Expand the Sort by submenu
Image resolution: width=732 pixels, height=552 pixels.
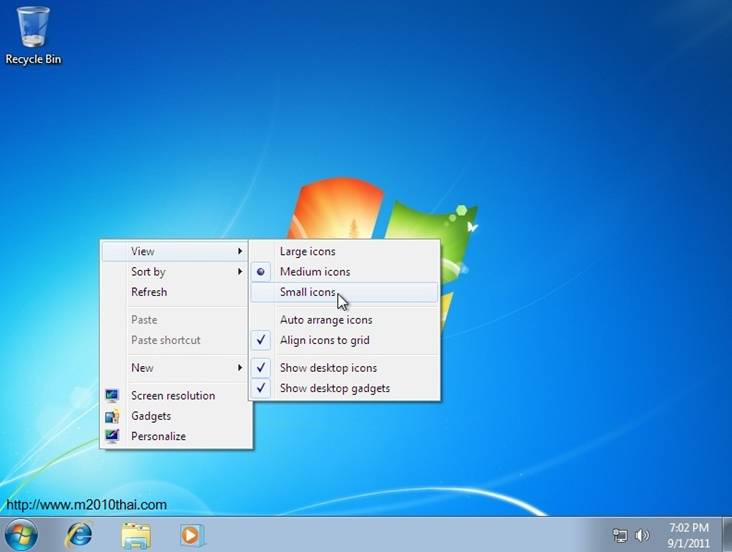(175, 271)
